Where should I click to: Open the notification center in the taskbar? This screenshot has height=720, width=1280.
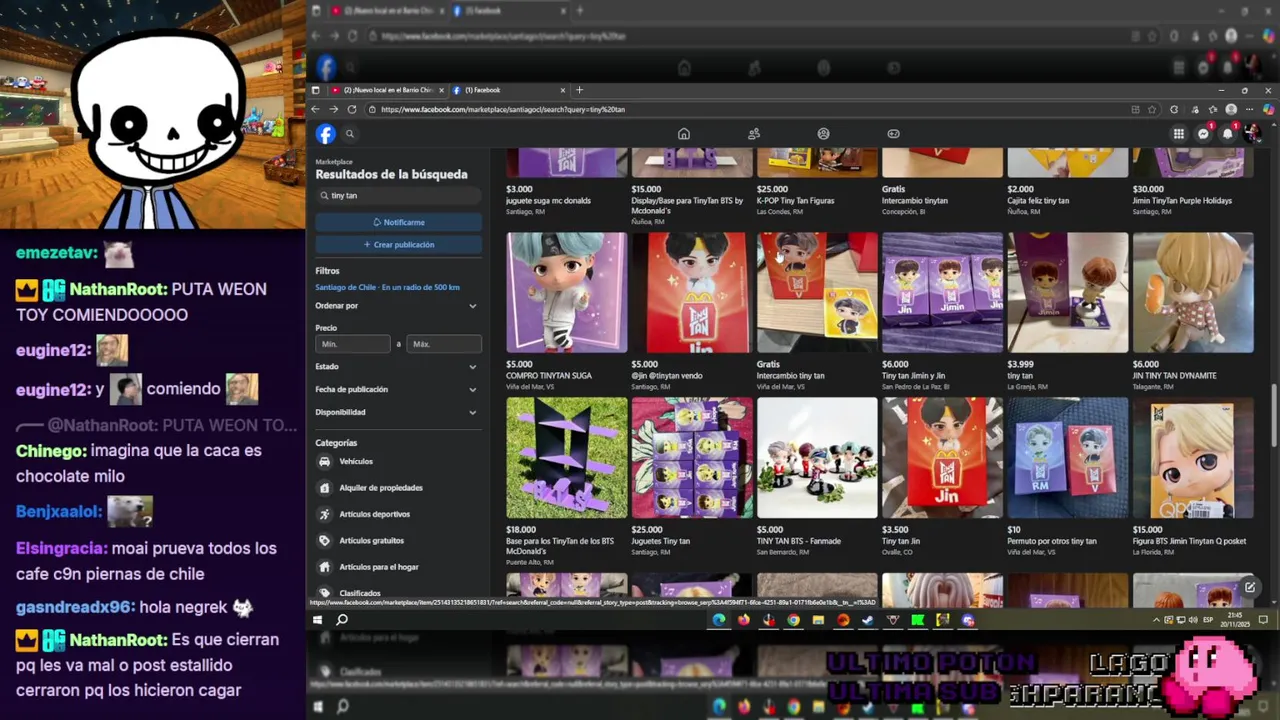1263,620
